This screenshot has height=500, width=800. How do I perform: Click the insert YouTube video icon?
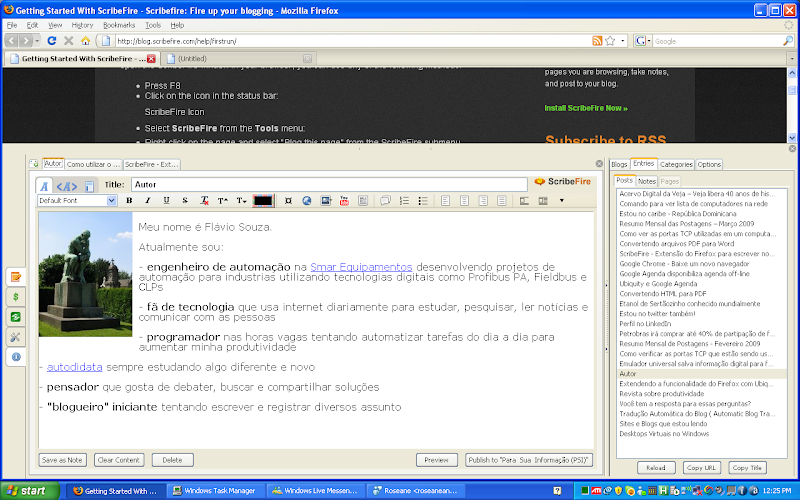[344, 201]
